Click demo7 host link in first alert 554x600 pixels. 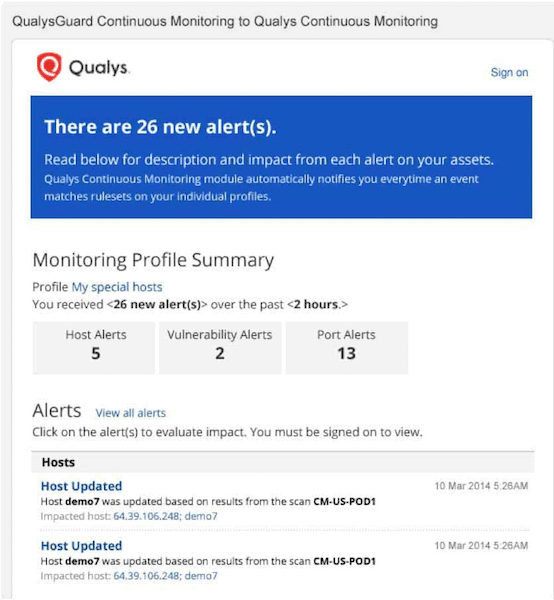click(x=201, y=516)
